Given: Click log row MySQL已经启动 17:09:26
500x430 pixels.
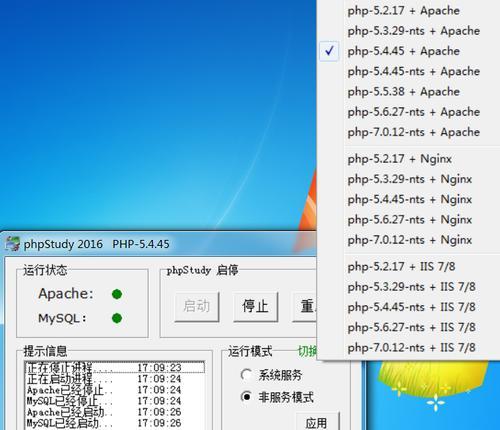Looking at the screenshot, I should [114, 423].
